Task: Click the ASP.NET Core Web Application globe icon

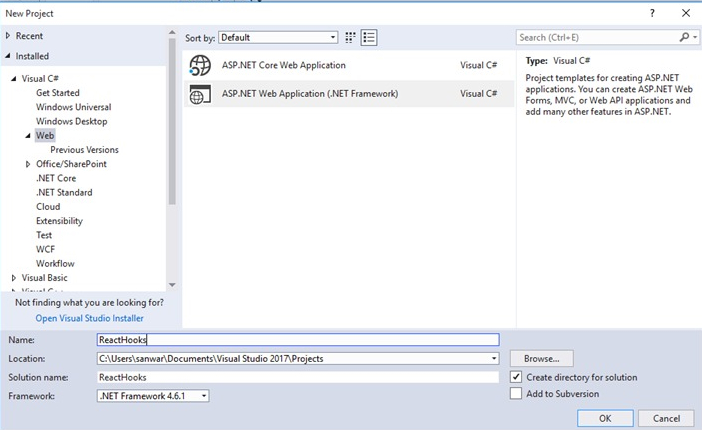Action: [200, 65]
